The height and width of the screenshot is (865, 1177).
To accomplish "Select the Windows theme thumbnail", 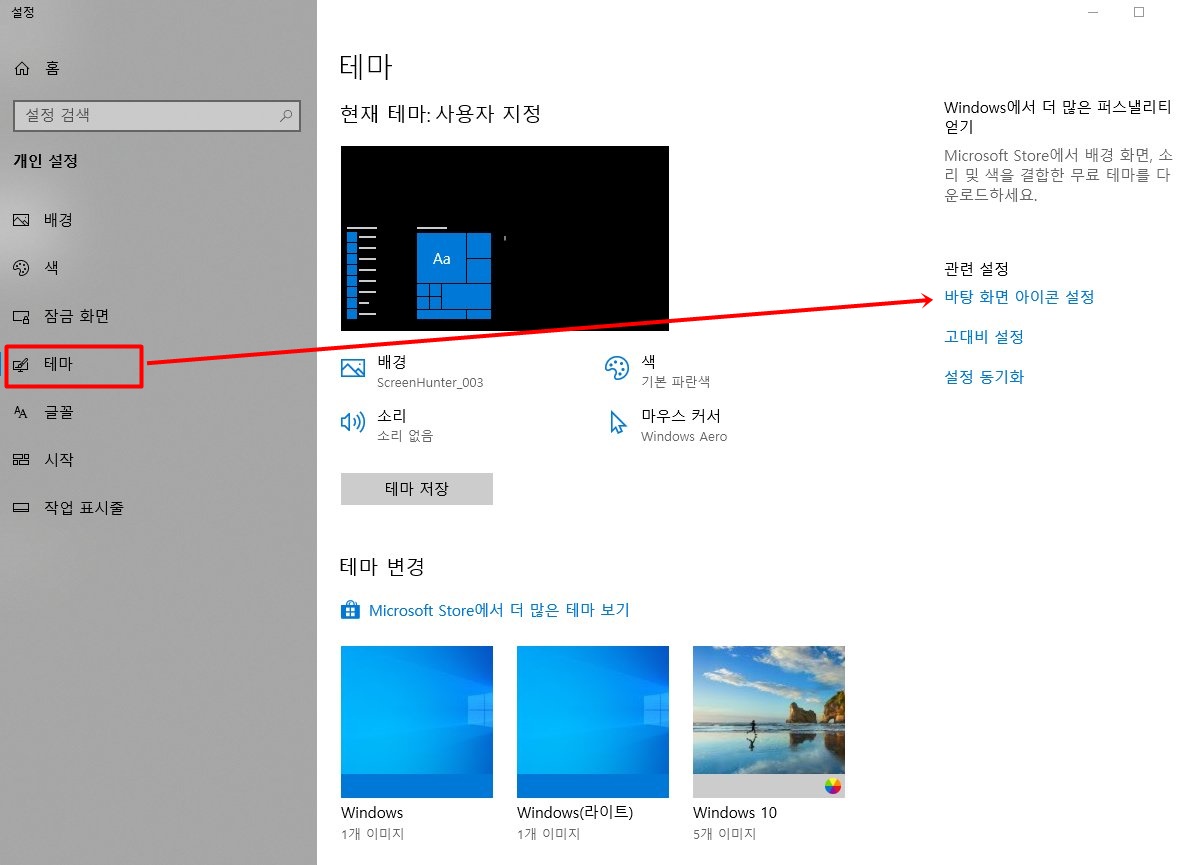I will coord(417,722).
